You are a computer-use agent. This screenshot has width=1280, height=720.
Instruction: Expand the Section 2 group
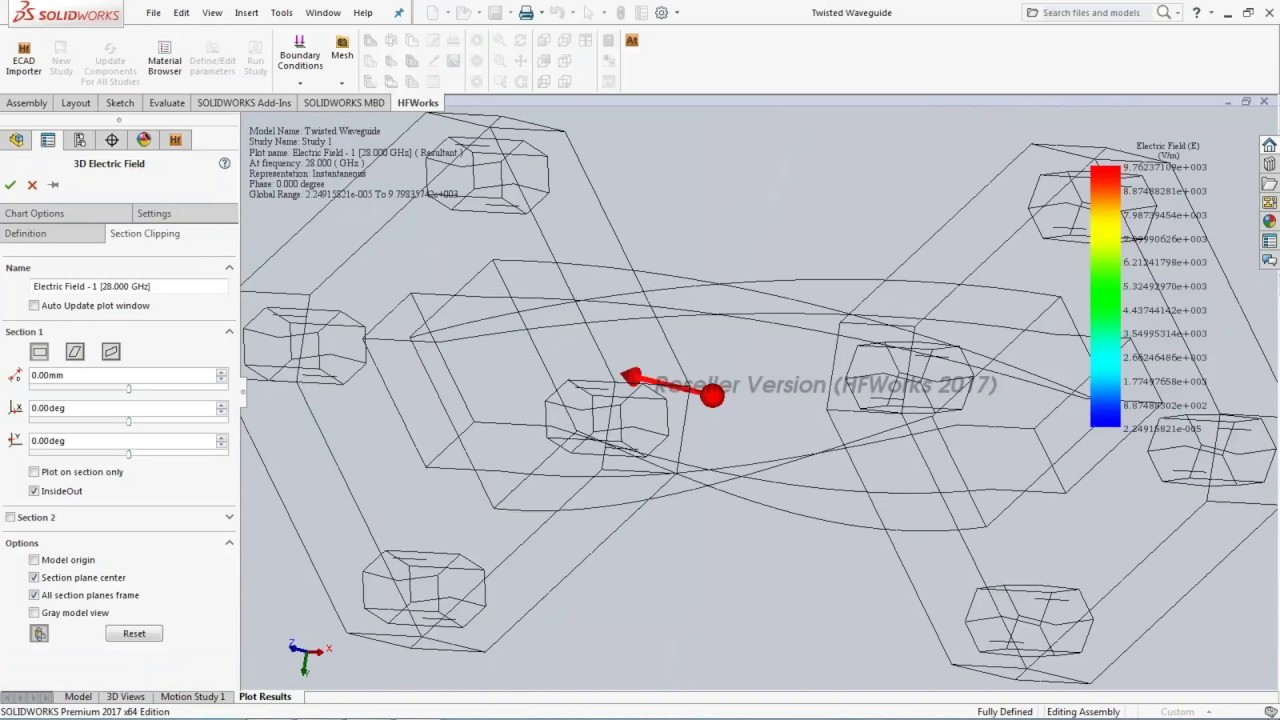[x=229, y=517]
